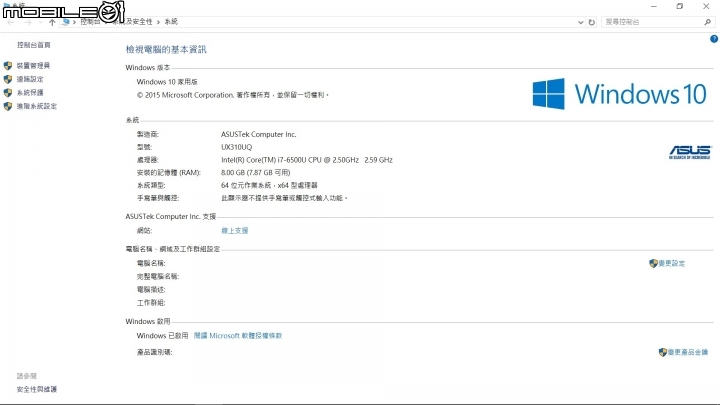Select 系統 breadcrumb in address bar
Image resolution: width=720 pixels, height=405 pixels.
point(171,22)
